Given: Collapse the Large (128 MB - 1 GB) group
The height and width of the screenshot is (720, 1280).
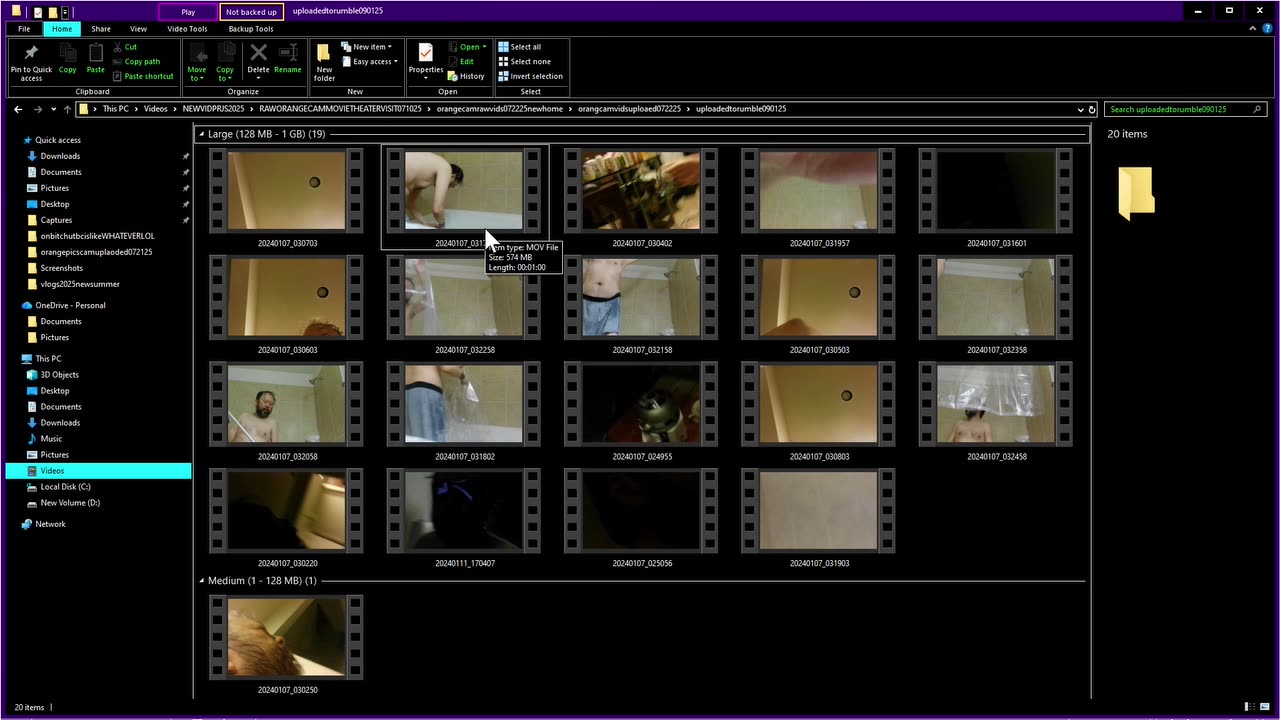Looking at the screenshot, I should pos(201,134).
